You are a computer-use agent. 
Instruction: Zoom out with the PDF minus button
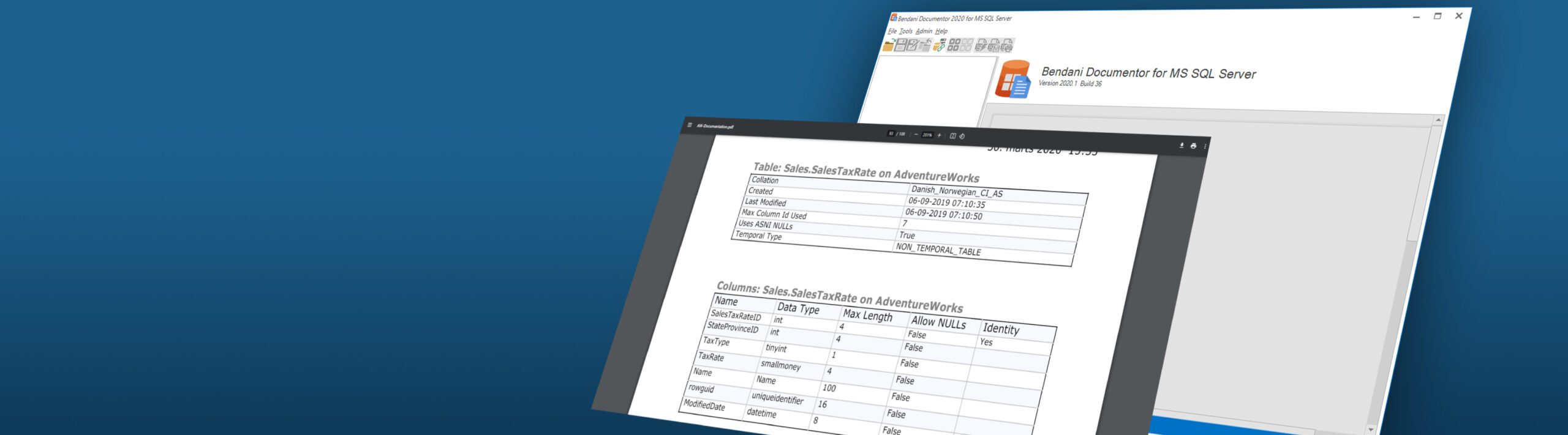(916, 135)
